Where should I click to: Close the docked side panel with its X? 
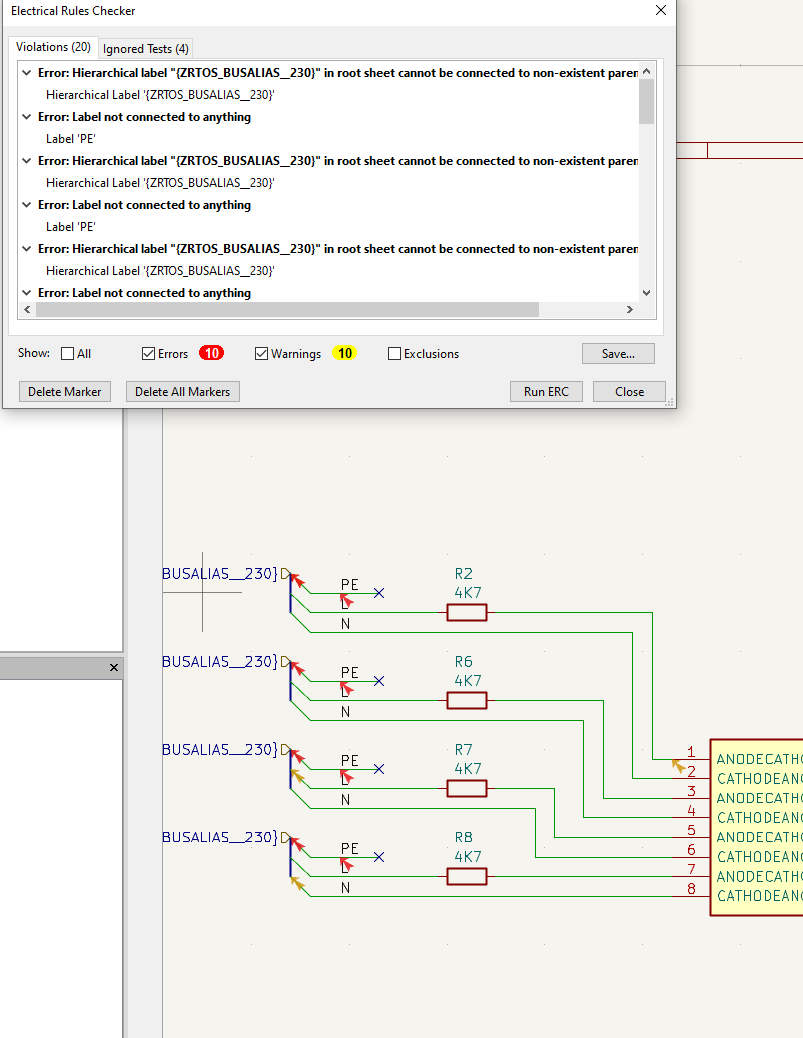pos(114,667)
